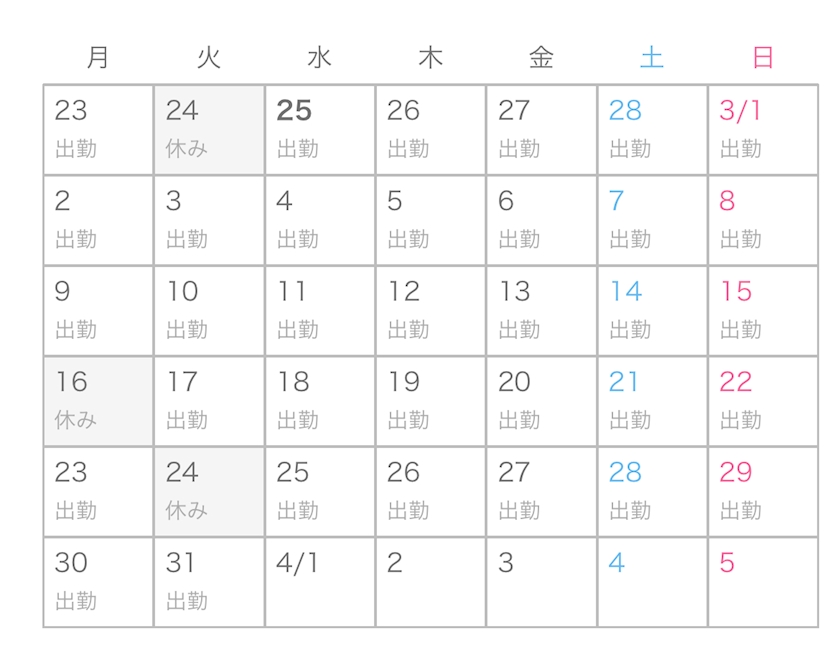Click the blue Saturday 4 in last row
Image resolution: width=840 pixels, height=667 pixels.
click(x=652, y=582)
